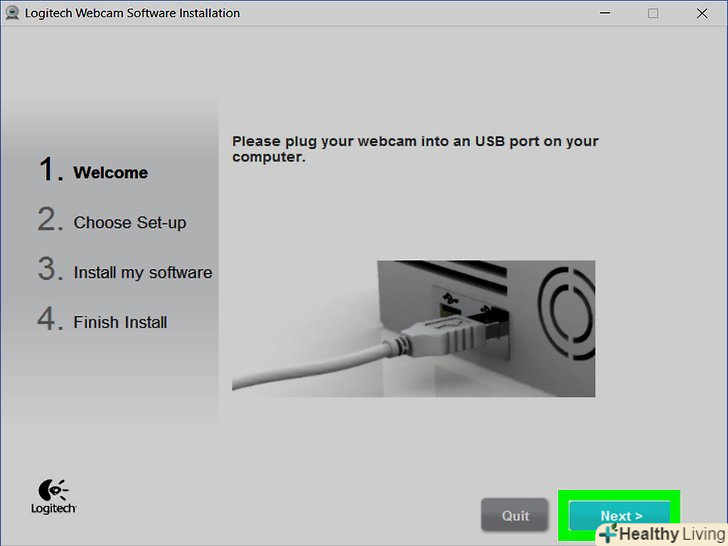
Task: Click the Logitech Webcam Software Installation title
Action: [x=132, y=13]
